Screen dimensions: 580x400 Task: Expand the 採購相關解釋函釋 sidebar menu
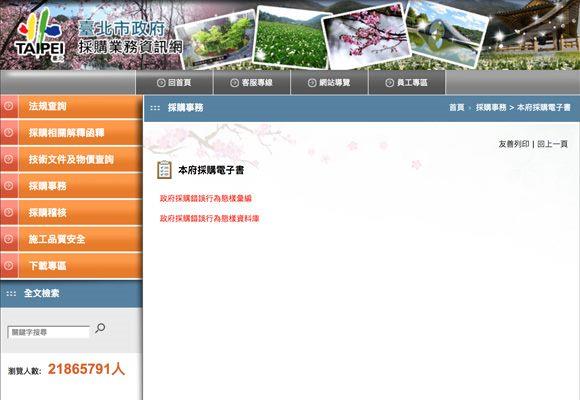coord(71,133)
